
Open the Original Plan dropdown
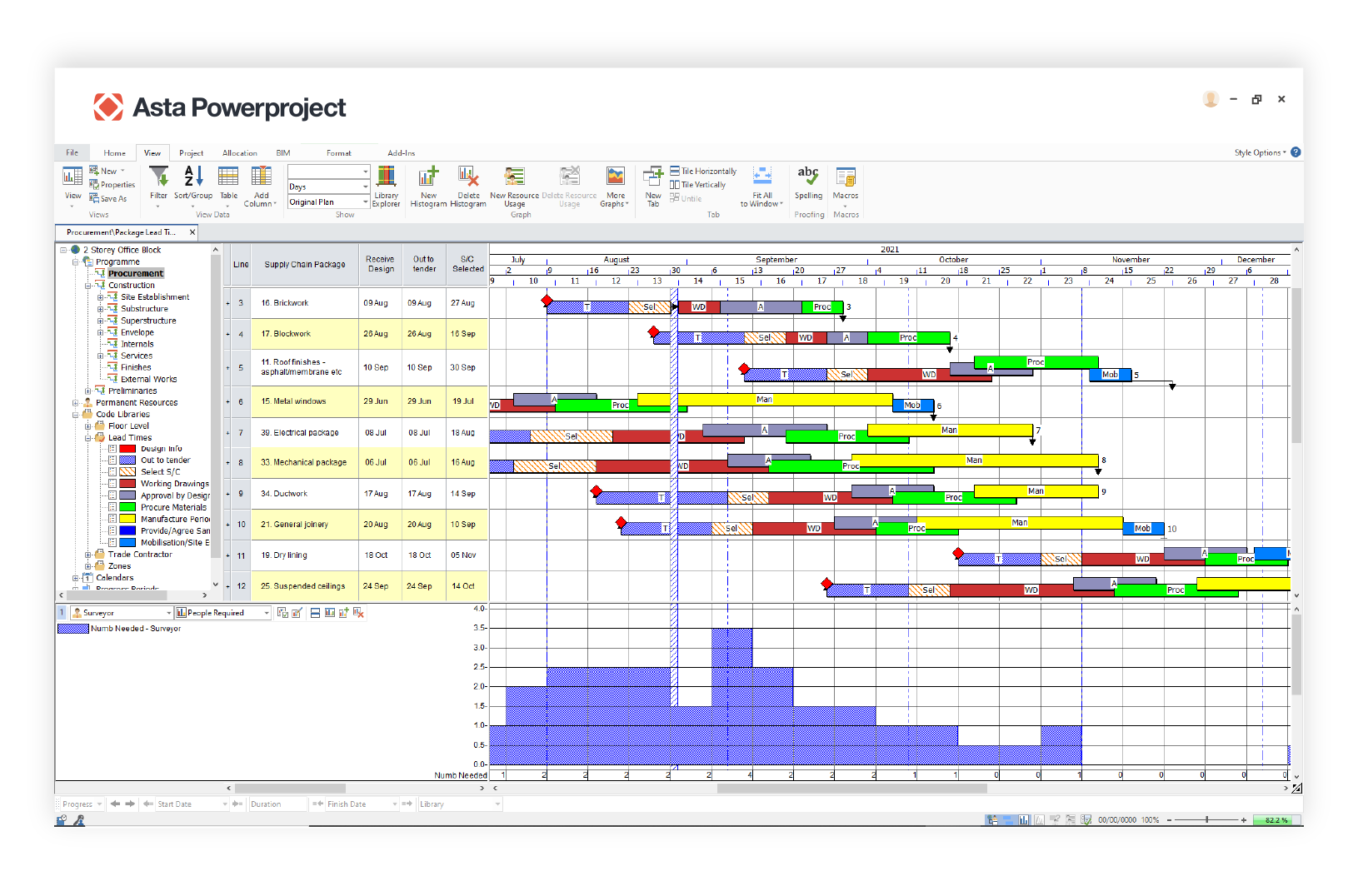[365, 202]
